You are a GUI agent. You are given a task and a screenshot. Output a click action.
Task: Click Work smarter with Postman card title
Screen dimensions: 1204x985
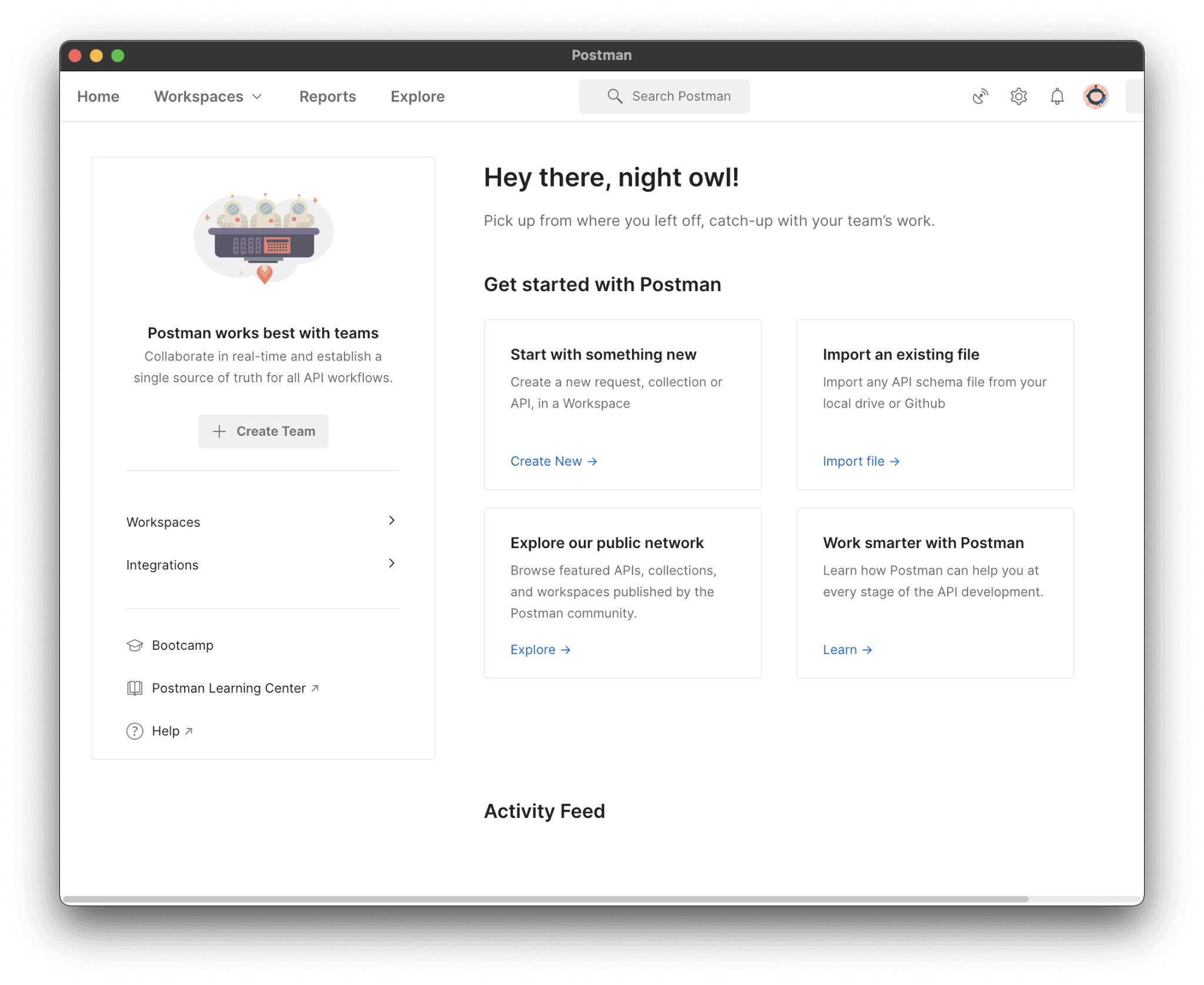(923, 543)
